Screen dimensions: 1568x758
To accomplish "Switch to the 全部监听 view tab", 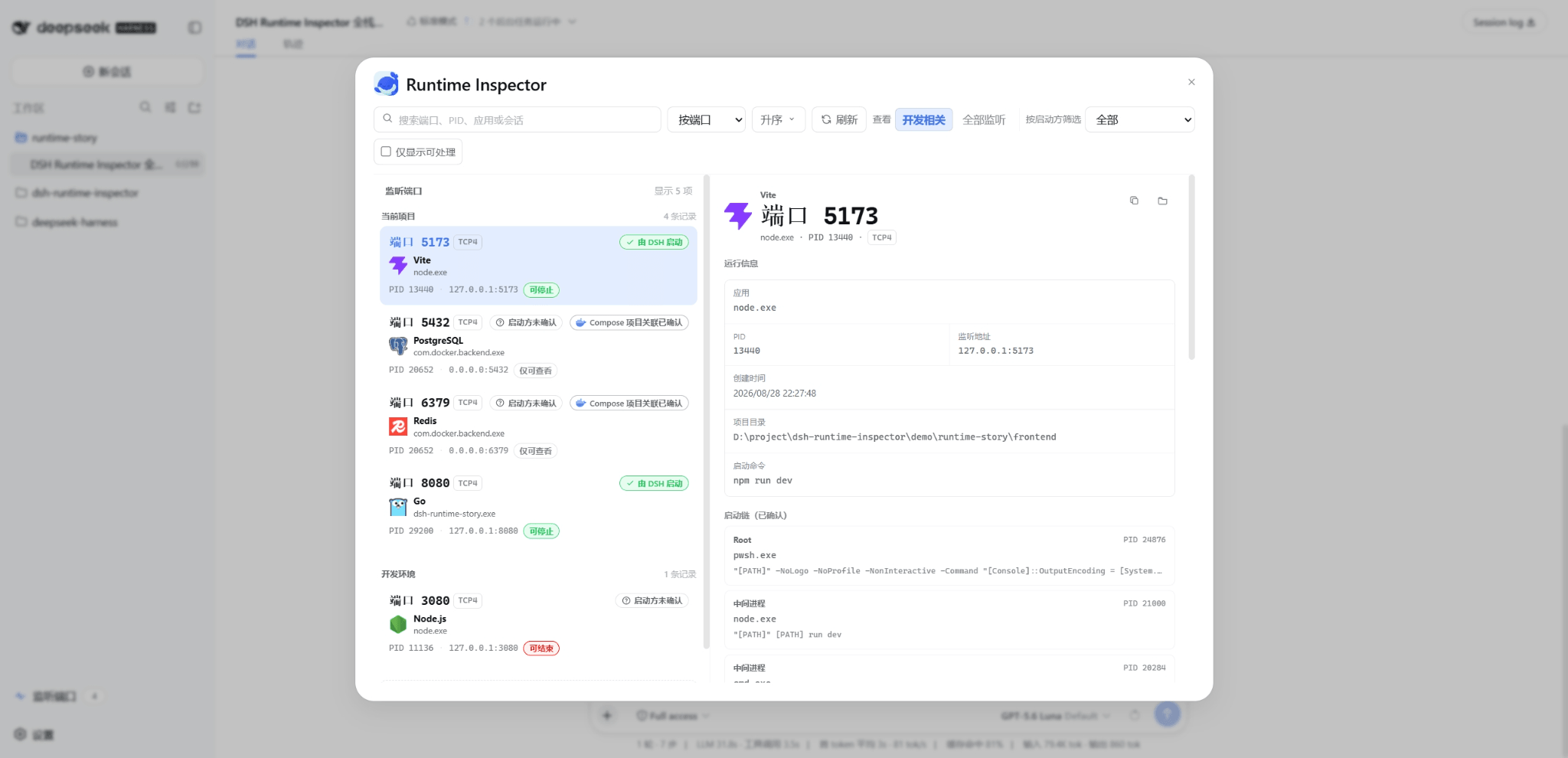I will click(984, 119).
